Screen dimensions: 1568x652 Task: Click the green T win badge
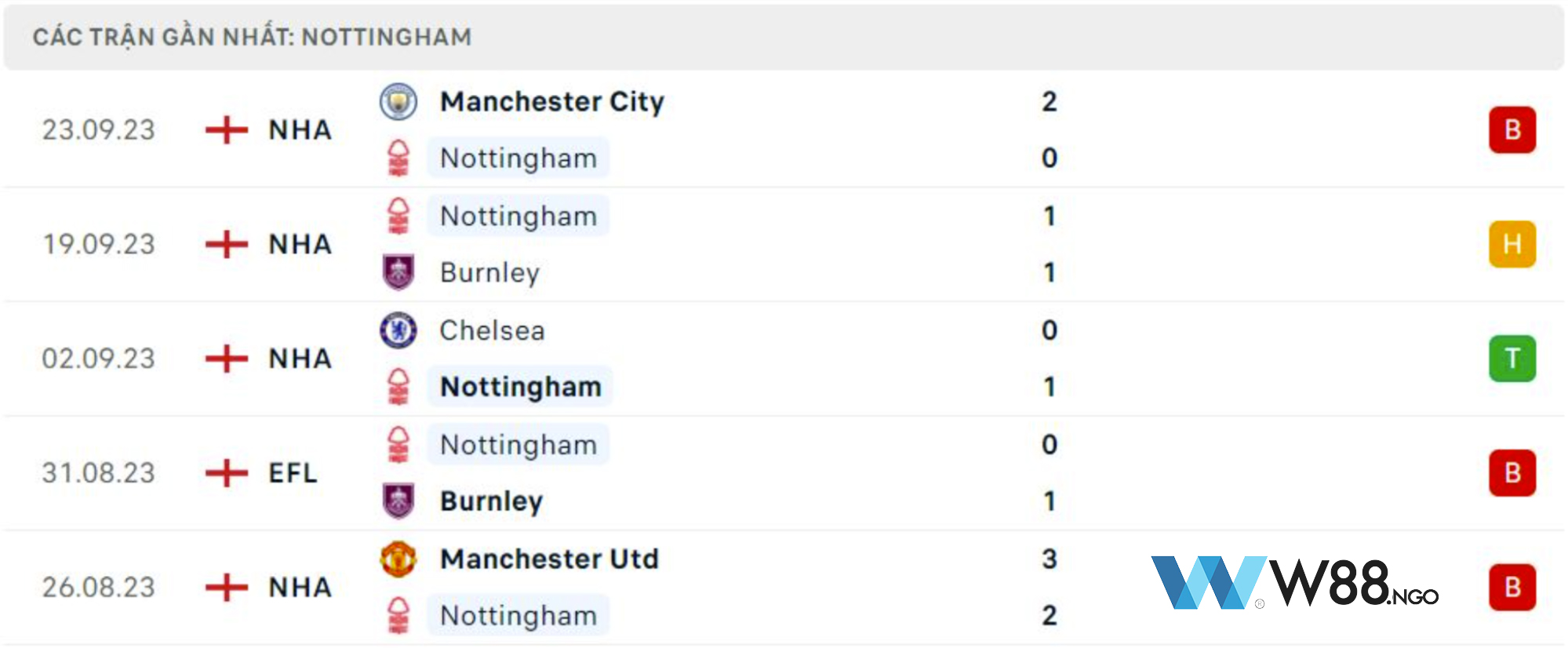(x=1512, y=359)
